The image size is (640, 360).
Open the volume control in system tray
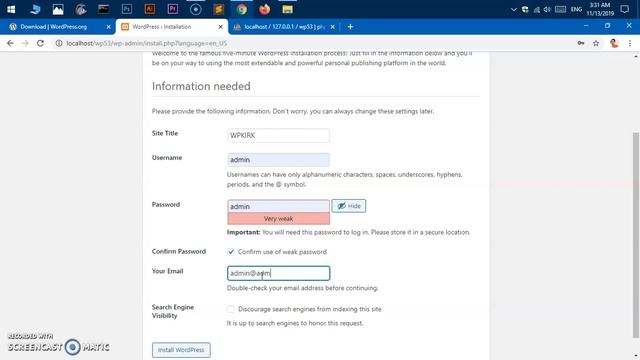[547, 9]
